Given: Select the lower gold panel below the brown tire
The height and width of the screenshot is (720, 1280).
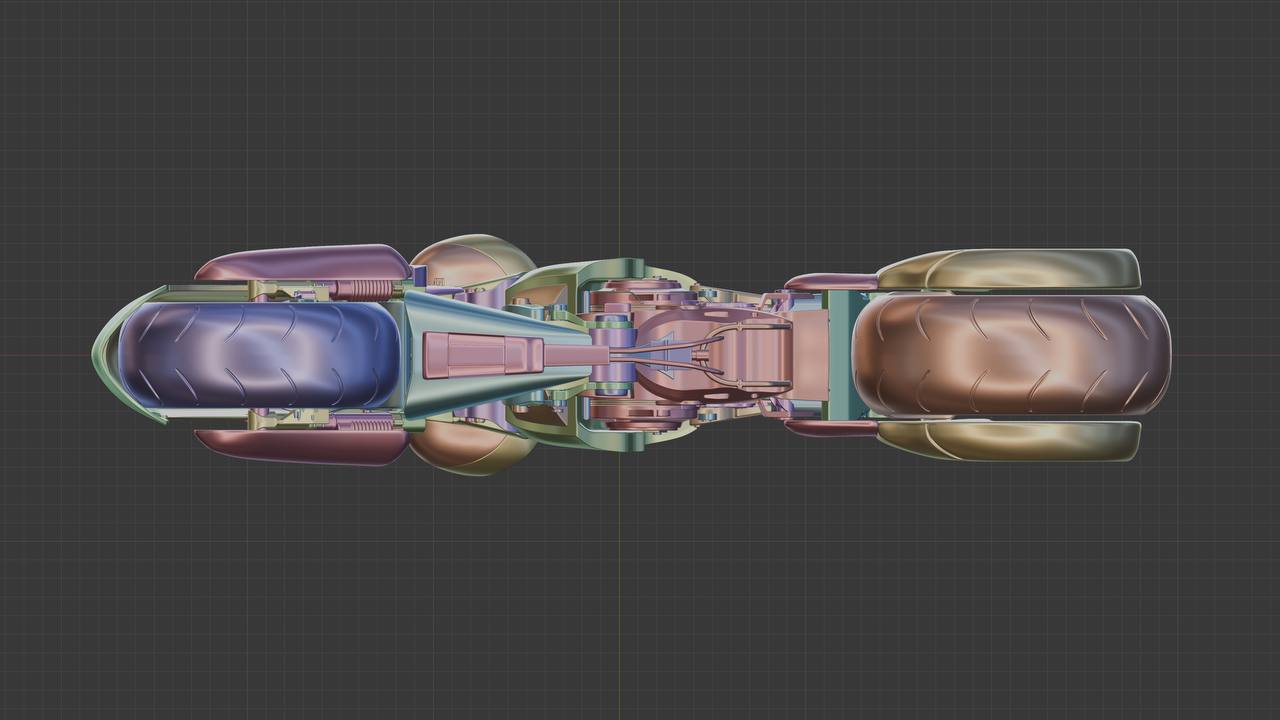Looking at the screenshot, I should (x=1010, y=440).
